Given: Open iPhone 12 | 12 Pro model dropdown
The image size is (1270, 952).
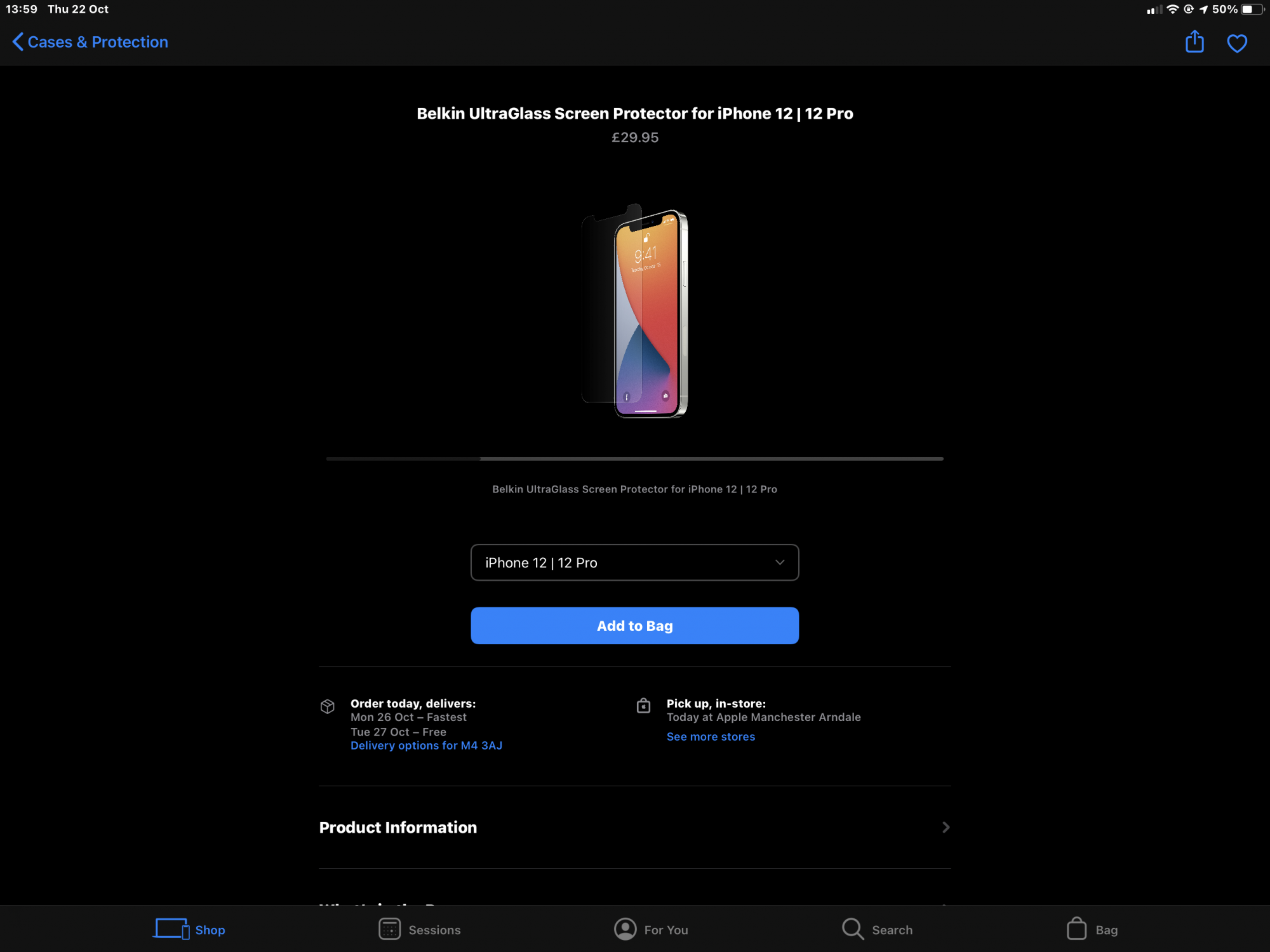Looking at the screenshot, I should coord(634,562).
